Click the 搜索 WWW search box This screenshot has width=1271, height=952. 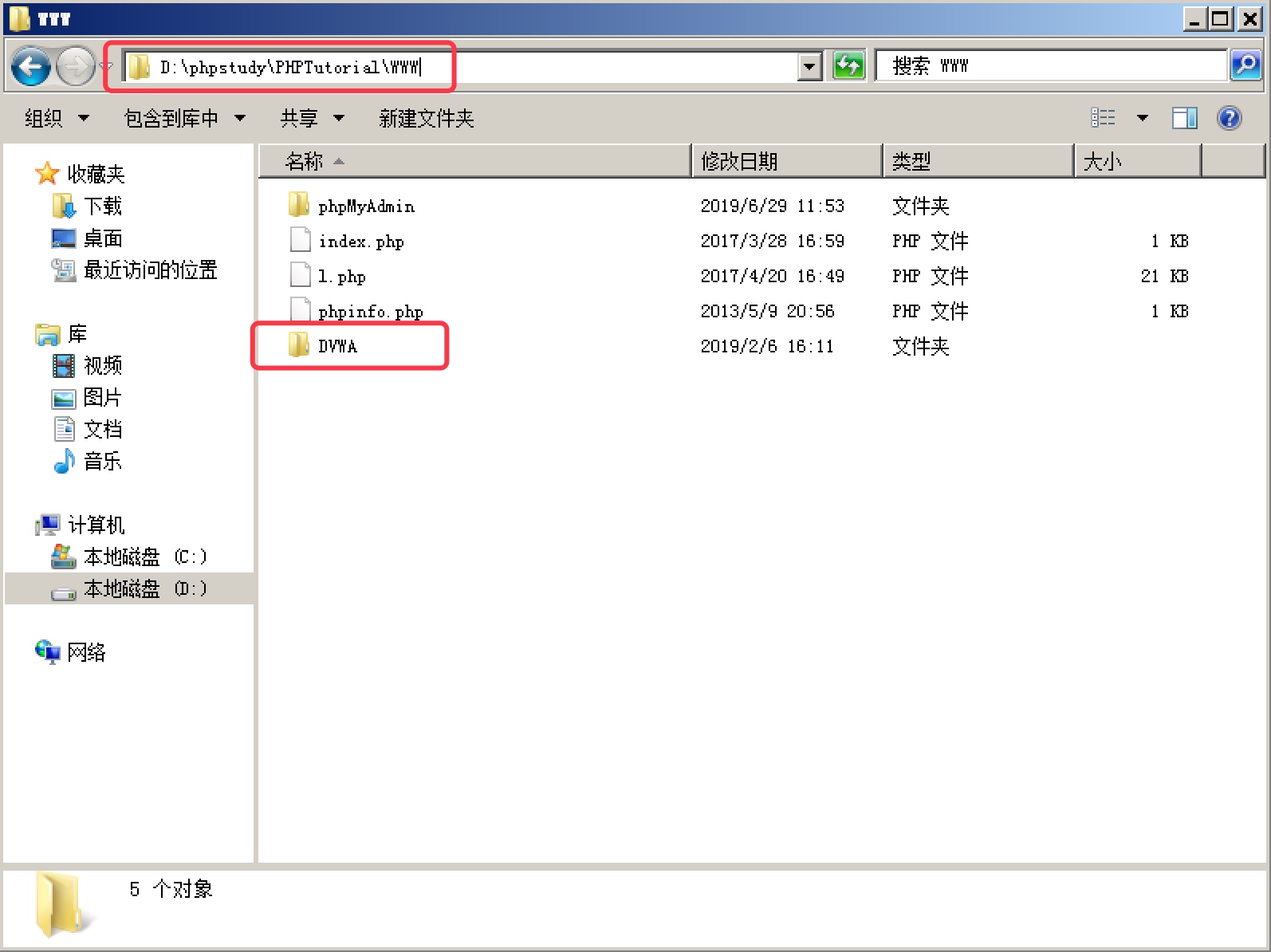click(x=1050, y=66)
